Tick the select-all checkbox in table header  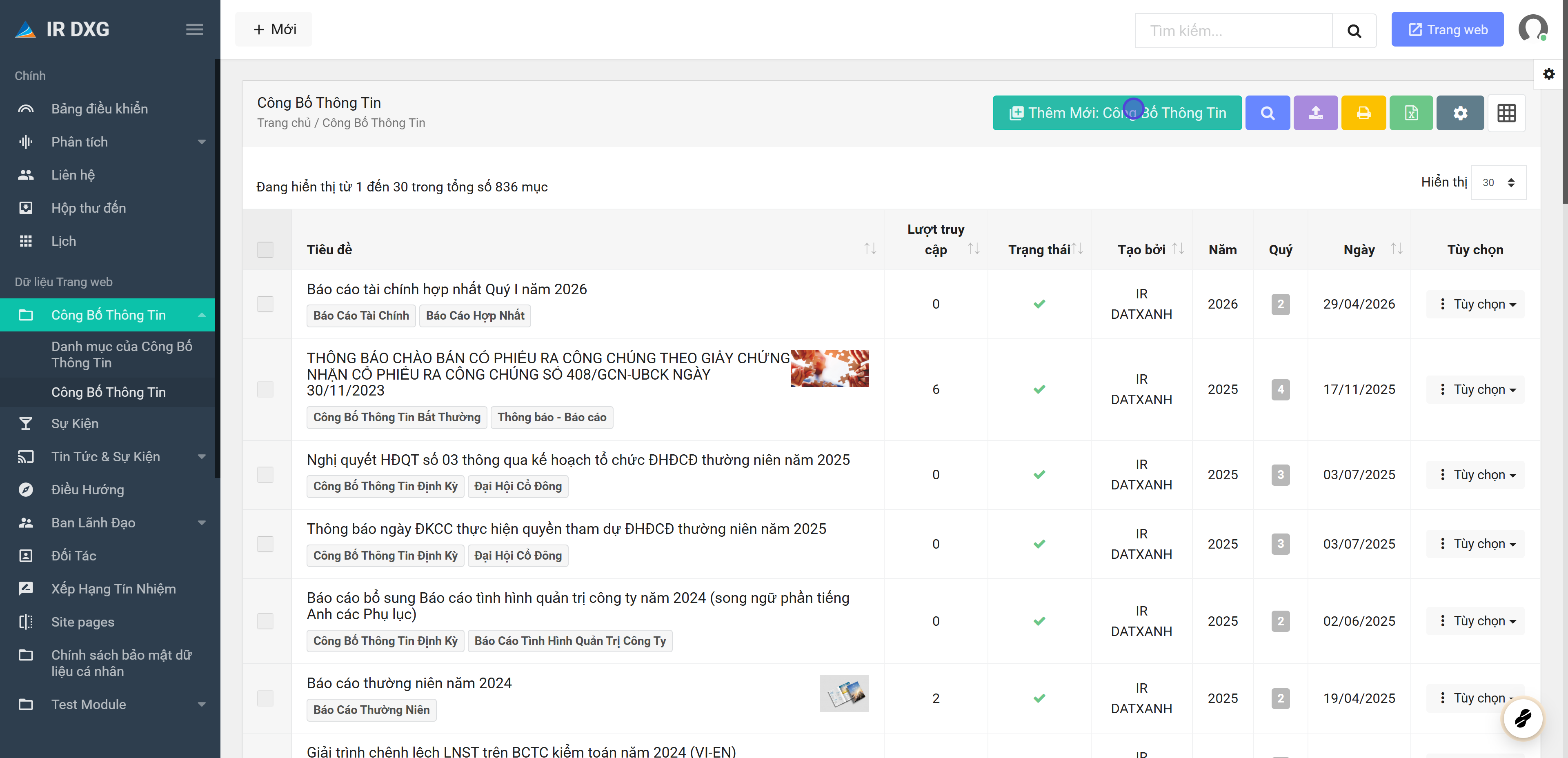[x=265, y=250]
